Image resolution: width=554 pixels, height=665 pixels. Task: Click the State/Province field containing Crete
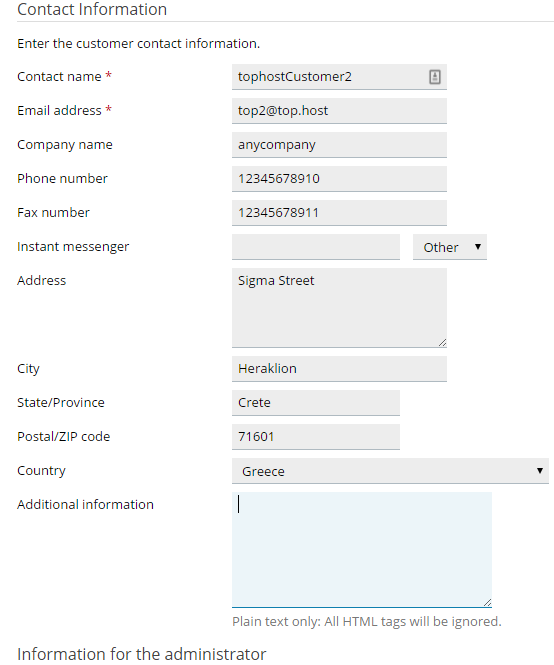pyautogui.click(x=316, y=402)
